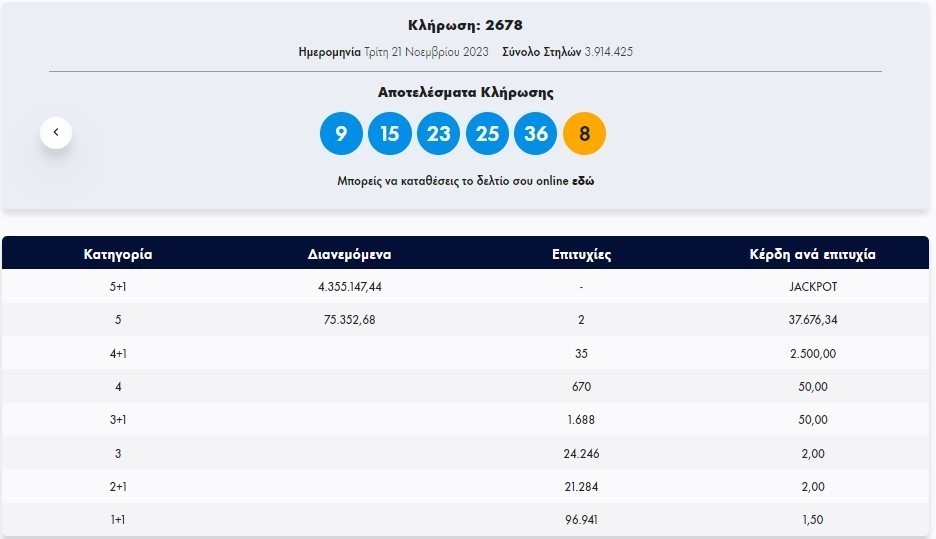The height and width of the screenshot is (539, 936).
Task: Click the orange joker ball 8
Action: [x=585, y=134]
